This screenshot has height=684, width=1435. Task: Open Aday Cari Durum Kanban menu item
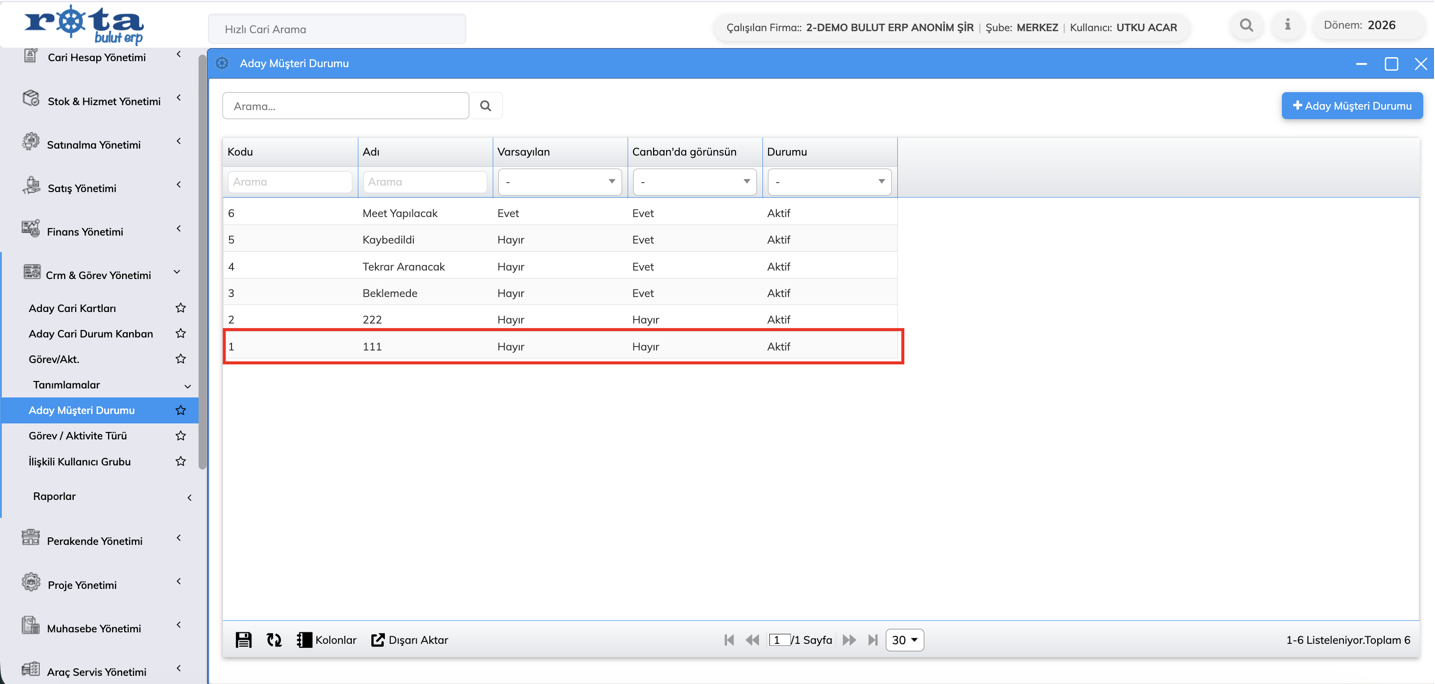[91, 334]
